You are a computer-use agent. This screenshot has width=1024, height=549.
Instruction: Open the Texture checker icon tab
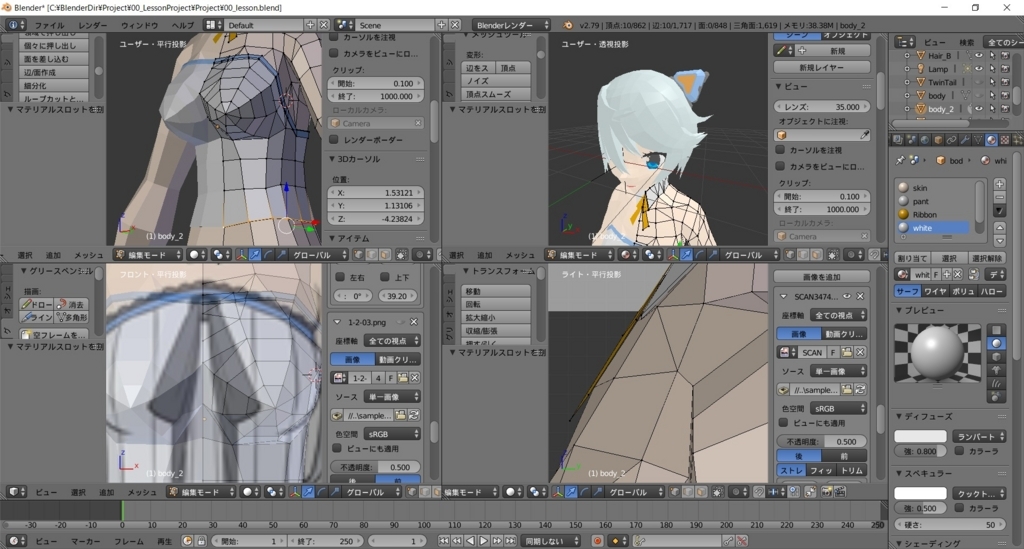pos(1005,140)
